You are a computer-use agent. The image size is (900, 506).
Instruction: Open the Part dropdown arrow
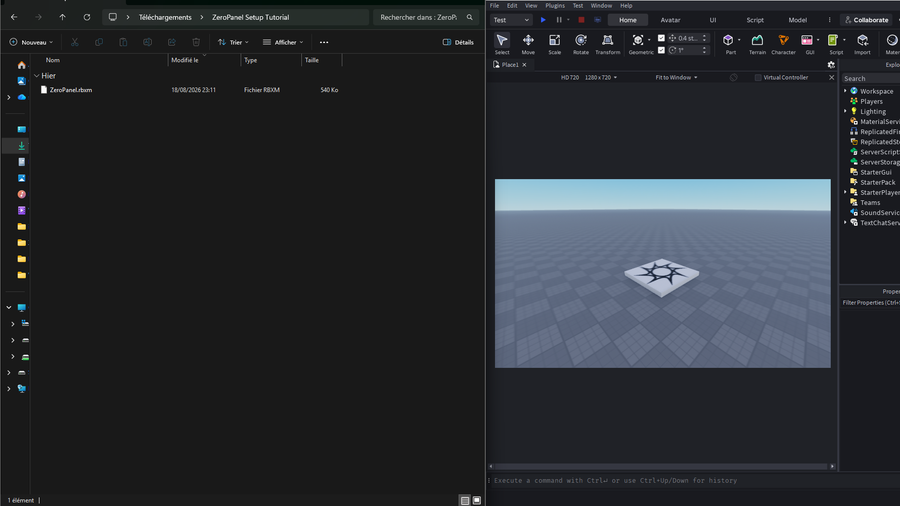739,40
